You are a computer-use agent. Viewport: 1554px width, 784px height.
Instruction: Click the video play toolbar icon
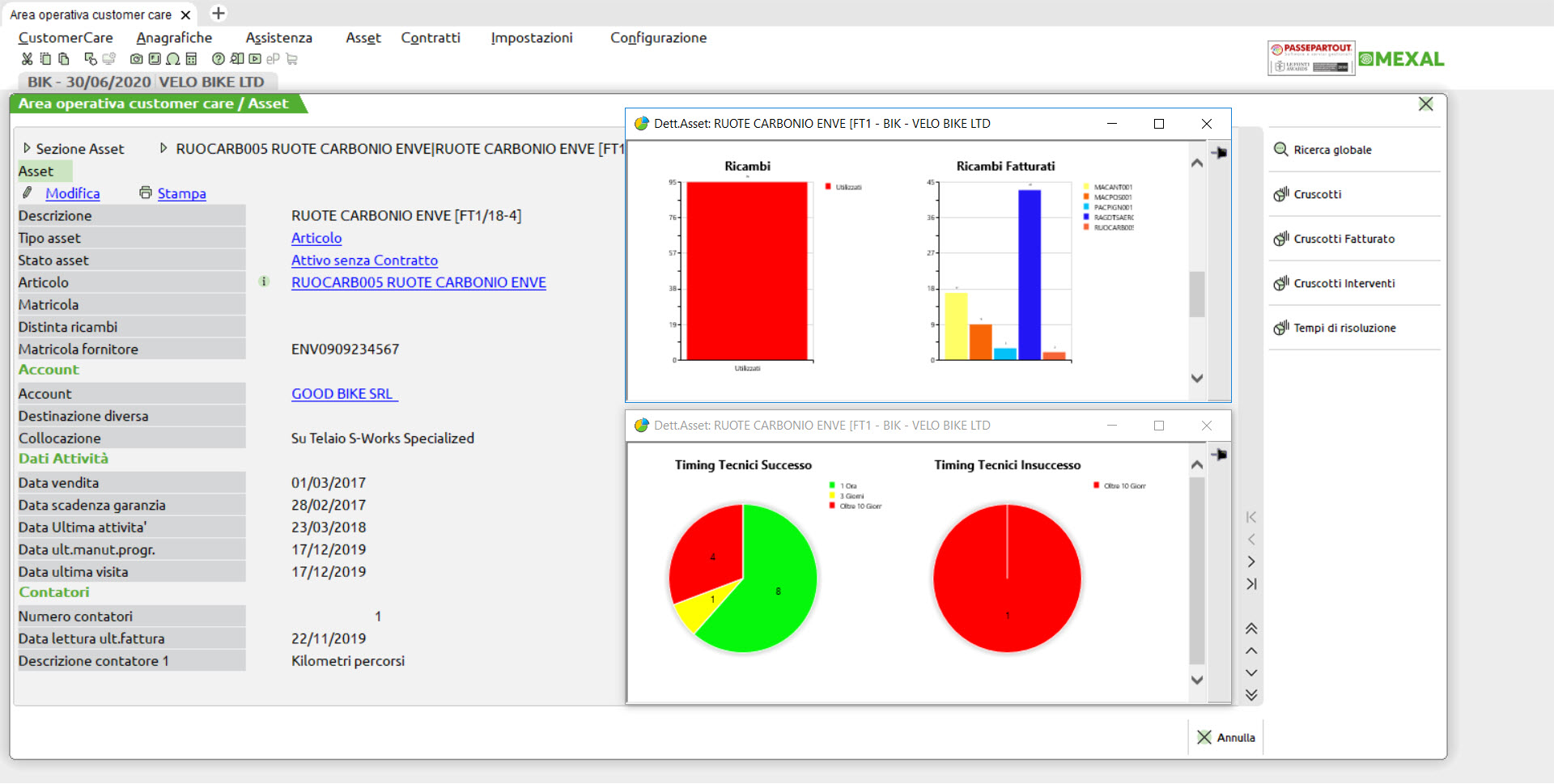point(255,59)
